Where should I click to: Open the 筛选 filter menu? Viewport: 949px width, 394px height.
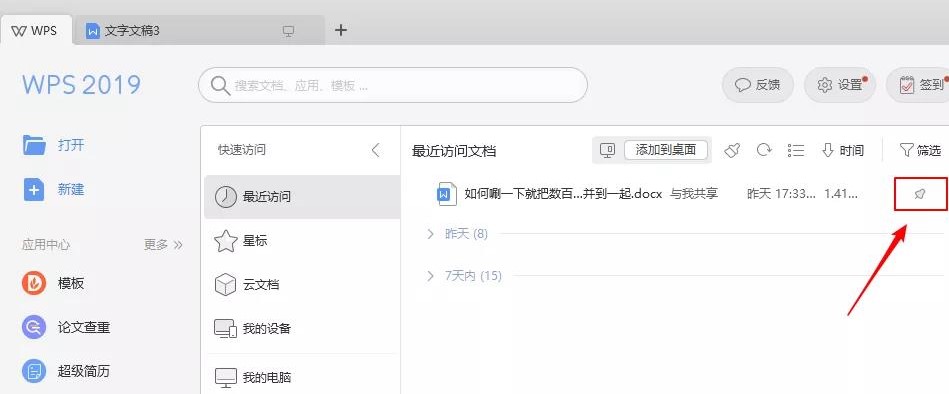click(921, 150)
